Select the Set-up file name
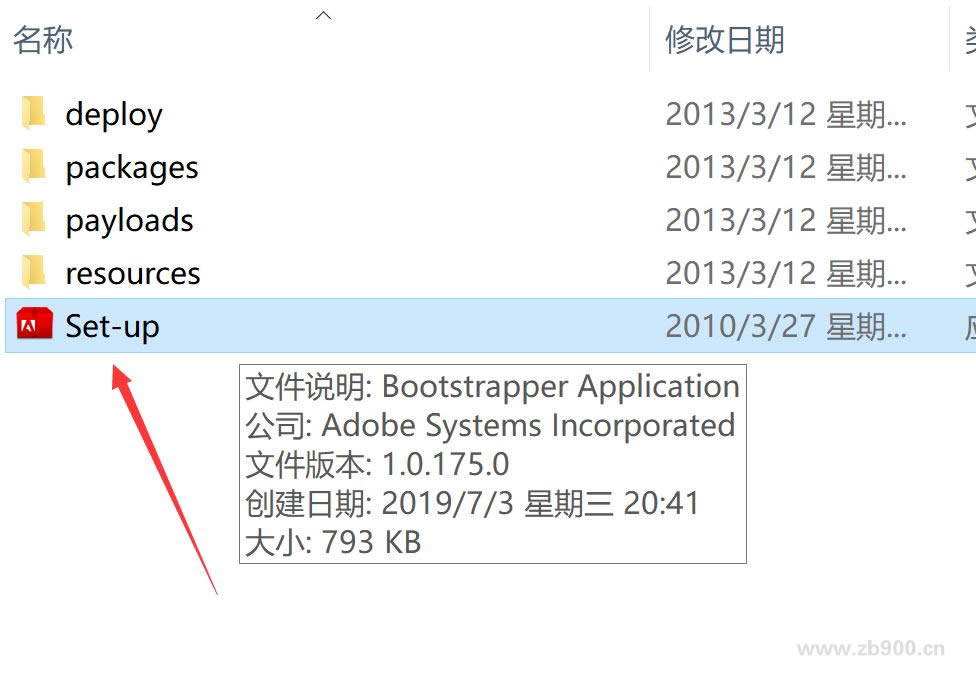The height and width of the screenshot is (681, 976). tap(112, 327)
